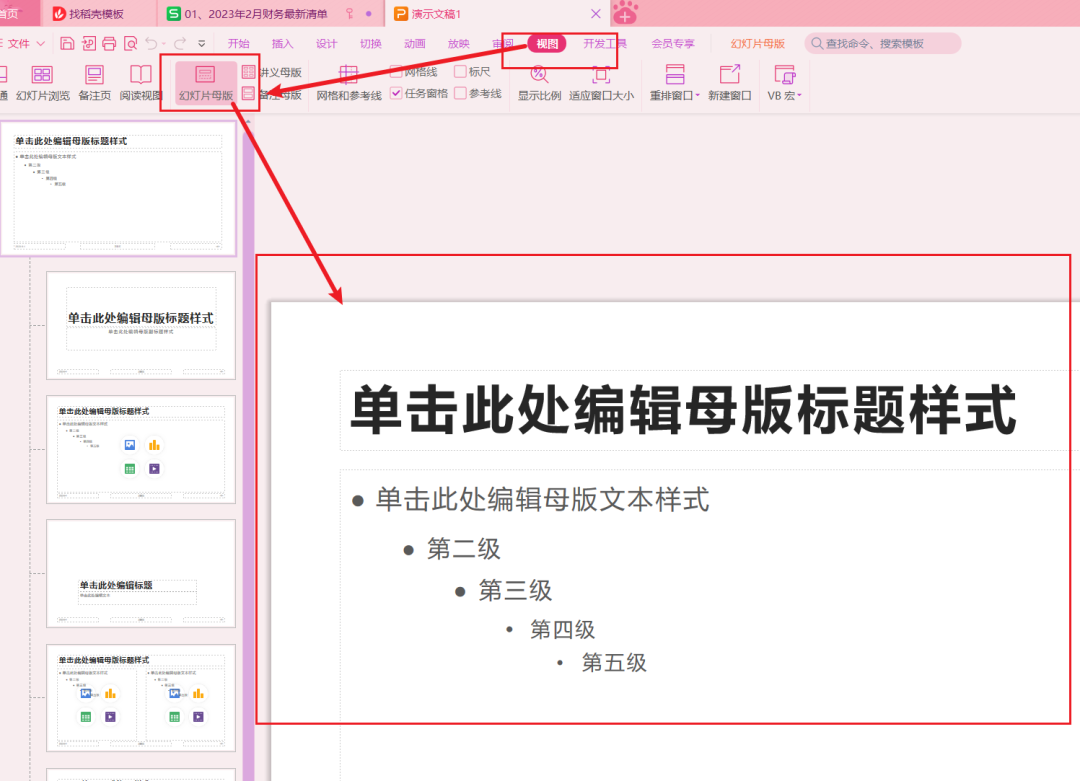Image resolution: width=1080 pixels, height=781 pixels.
Task: Open 网格和参考线 grid and guides settings
Action: pyautogui.click(x=349, y=83)
